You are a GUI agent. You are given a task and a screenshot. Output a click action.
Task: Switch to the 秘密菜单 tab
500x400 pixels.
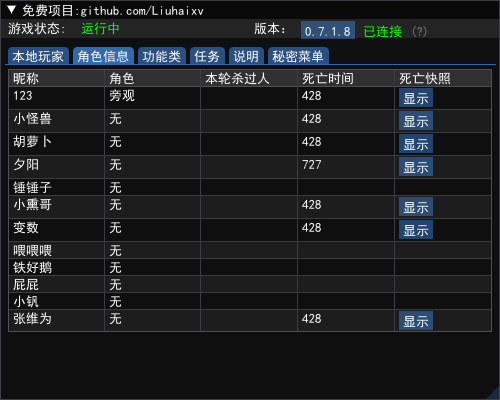click(x=298, y=56)
